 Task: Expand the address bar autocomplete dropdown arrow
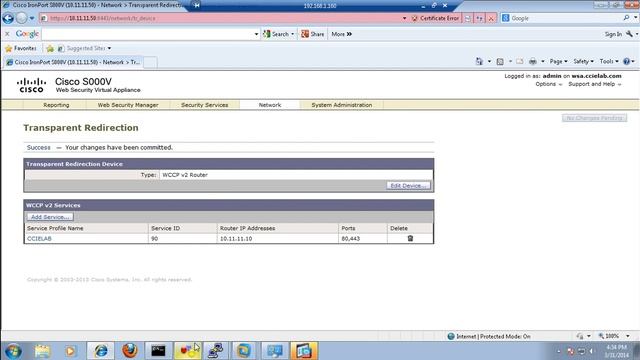click(x=404, y=18)
